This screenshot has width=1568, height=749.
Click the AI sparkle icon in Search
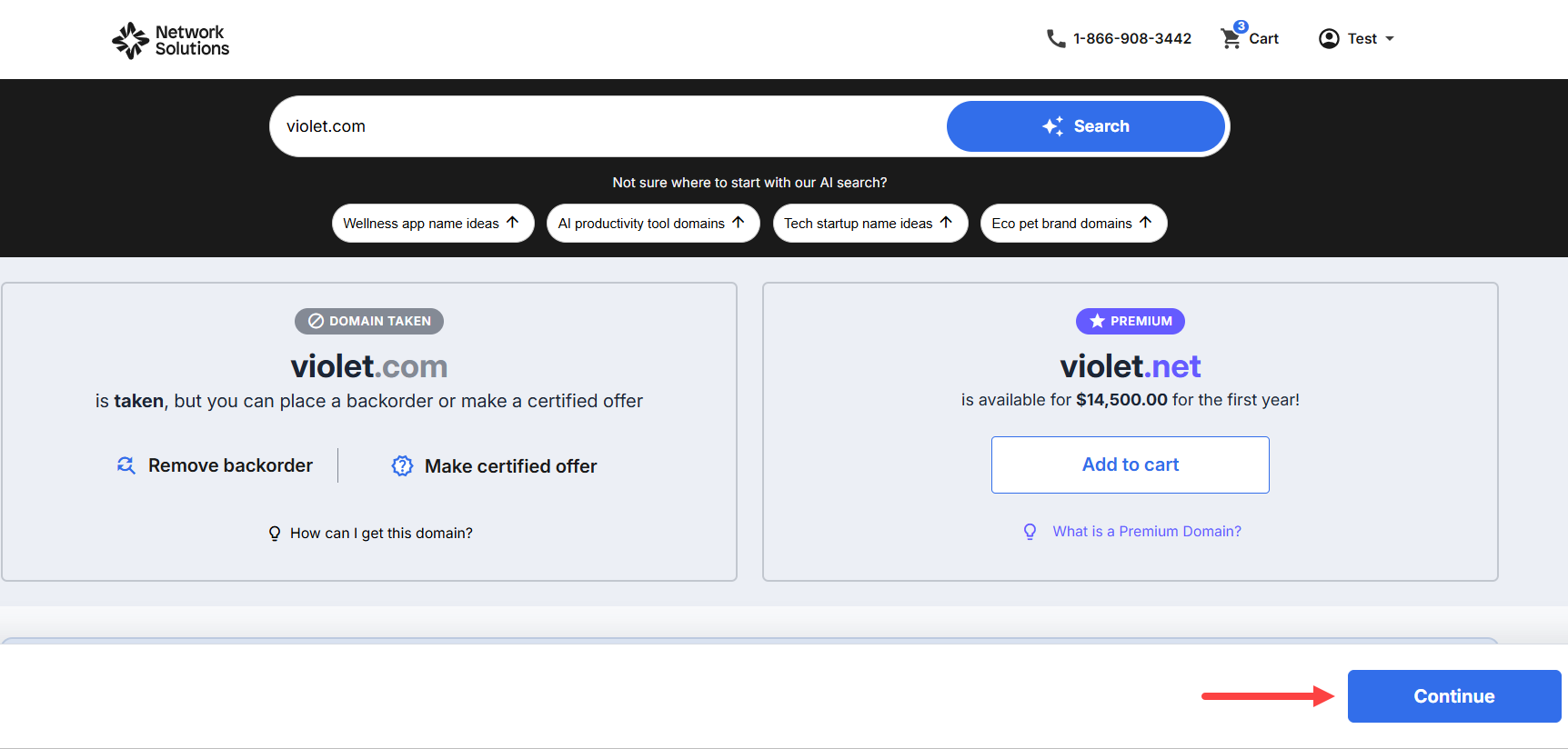click(1053, 126)
